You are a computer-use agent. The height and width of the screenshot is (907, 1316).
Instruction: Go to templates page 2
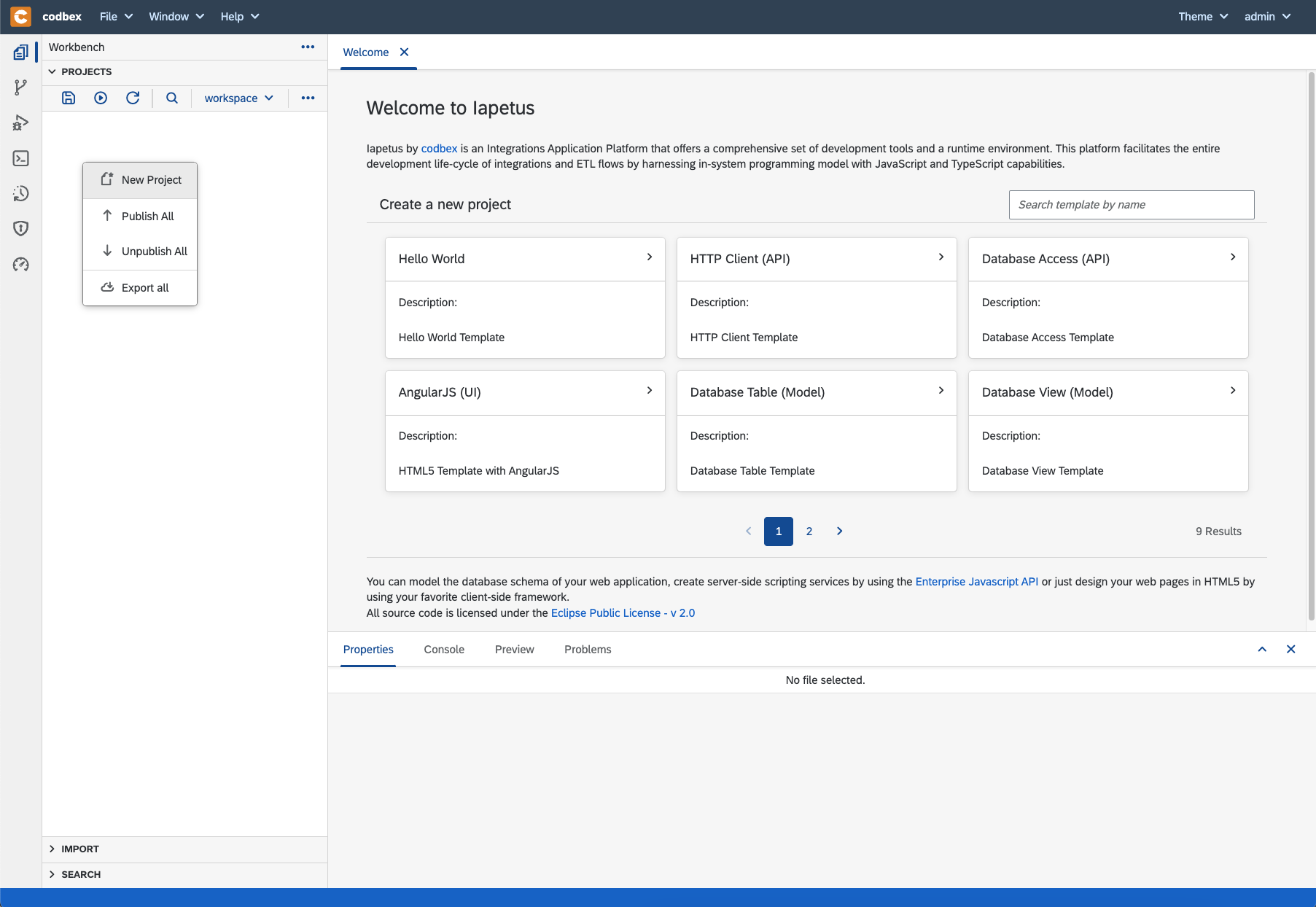coord(809,531)
